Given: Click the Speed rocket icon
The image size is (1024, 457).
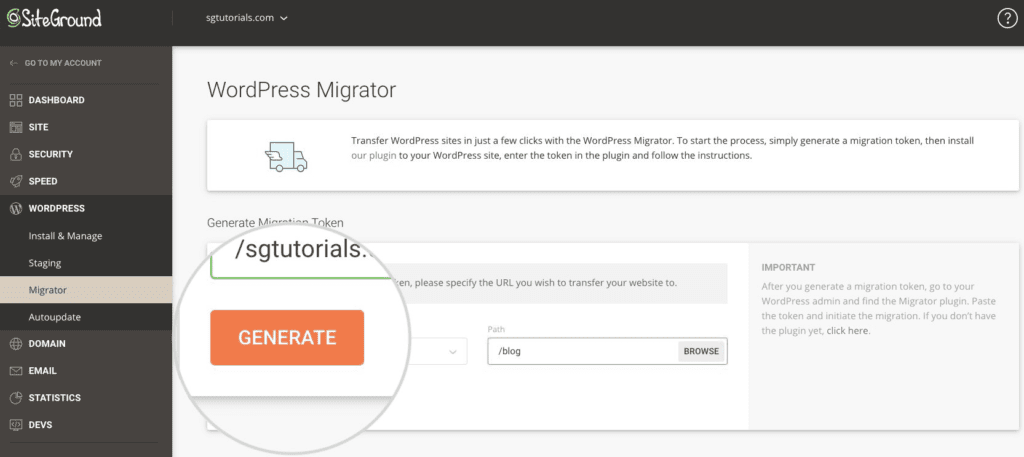Looking at the screenshot, I should tap(16, 181).
